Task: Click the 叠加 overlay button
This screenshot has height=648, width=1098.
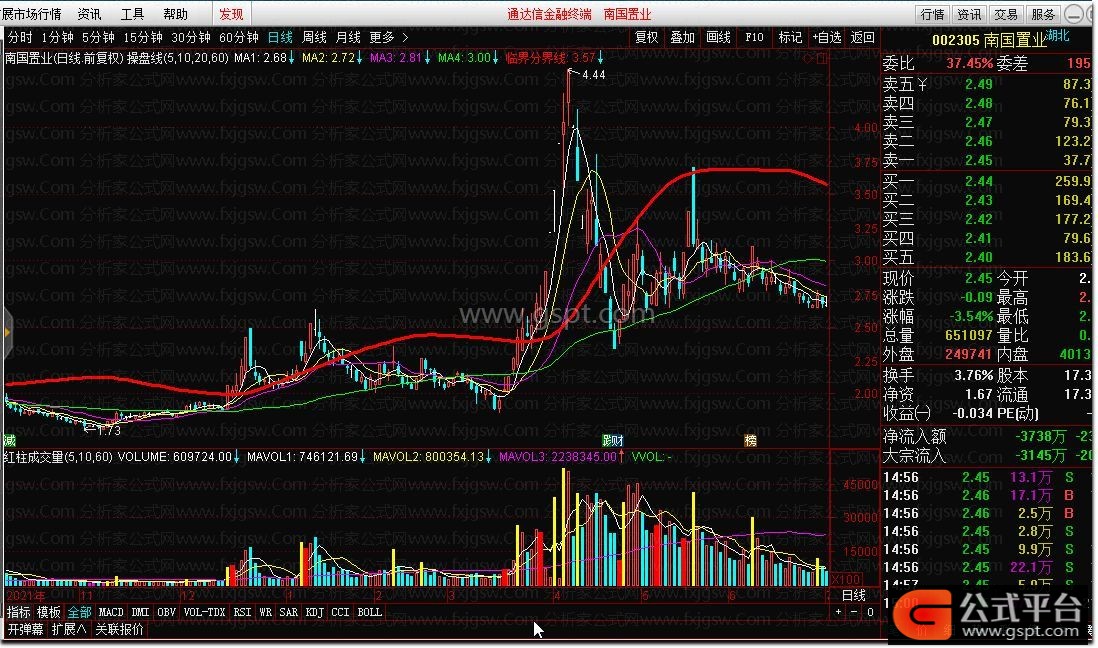Action: (682, 37)
